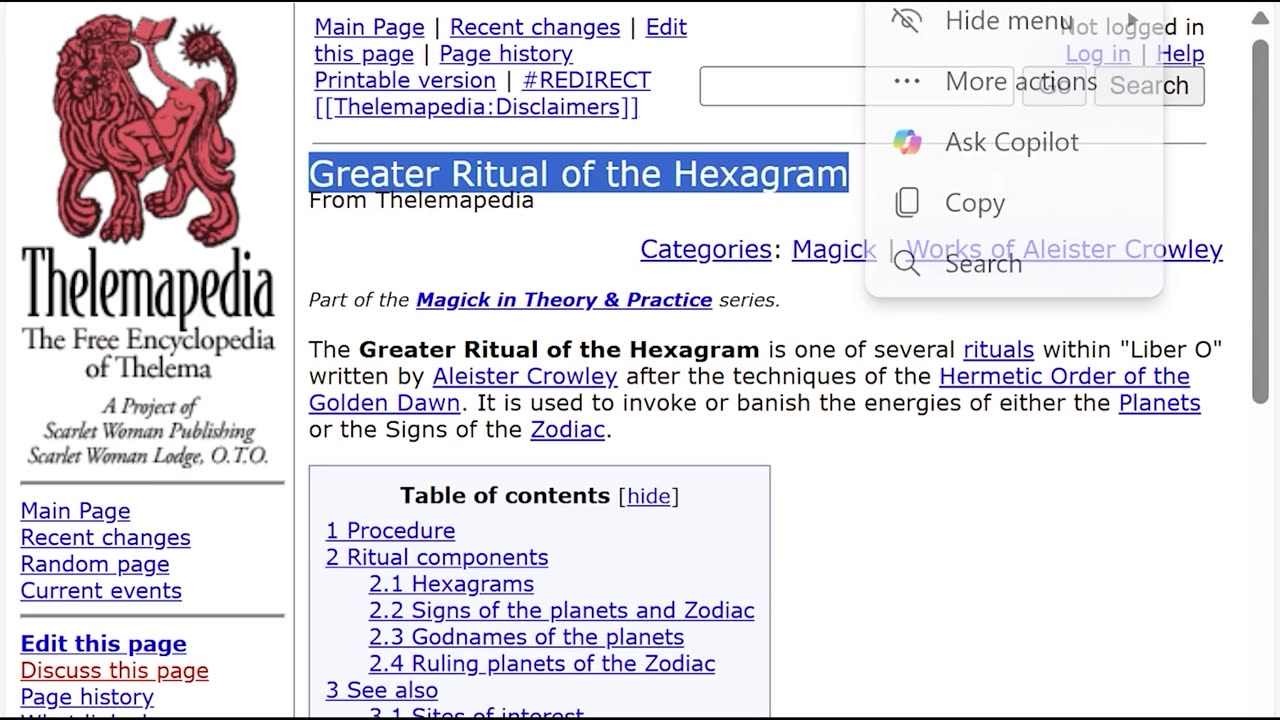This screenshot has height=720, width=1280.
Task: Open top Page history link
Action: coord(506,54)
